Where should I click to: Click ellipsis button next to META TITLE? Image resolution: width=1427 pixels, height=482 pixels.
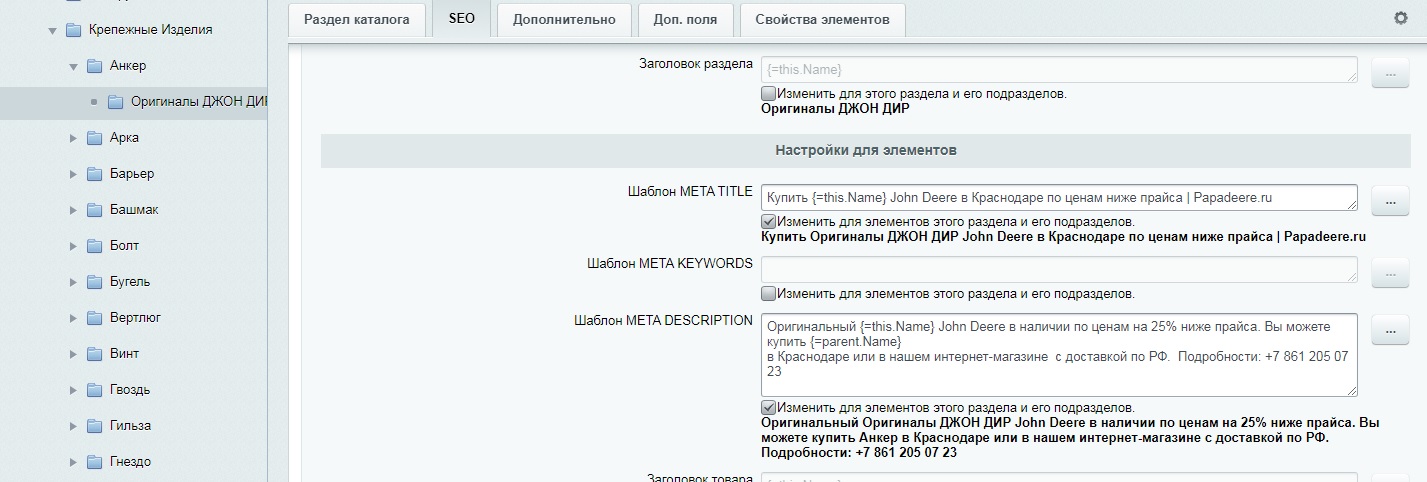click(1389, 201)
